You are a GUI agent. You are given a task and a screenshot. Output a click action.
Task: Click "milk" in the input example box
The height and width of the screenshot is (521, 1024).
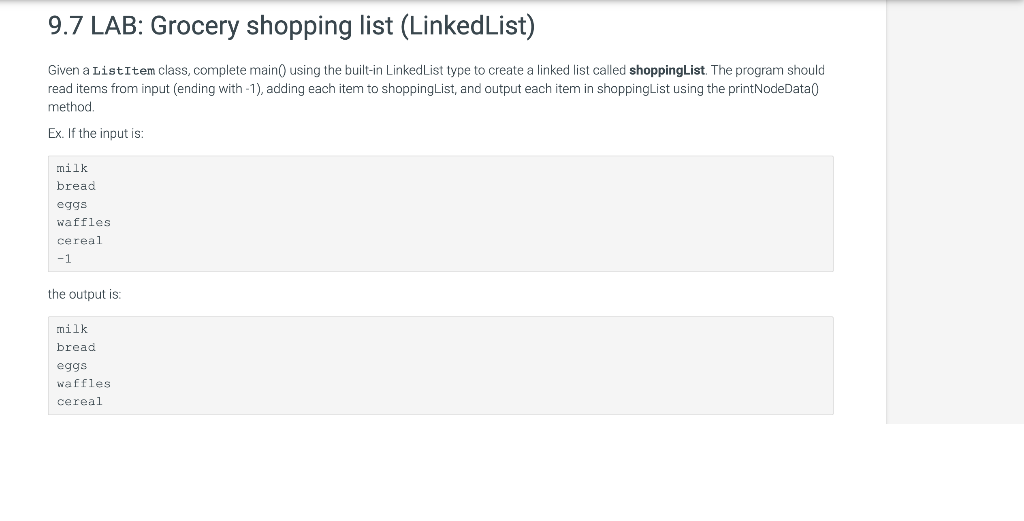[72, 168]
